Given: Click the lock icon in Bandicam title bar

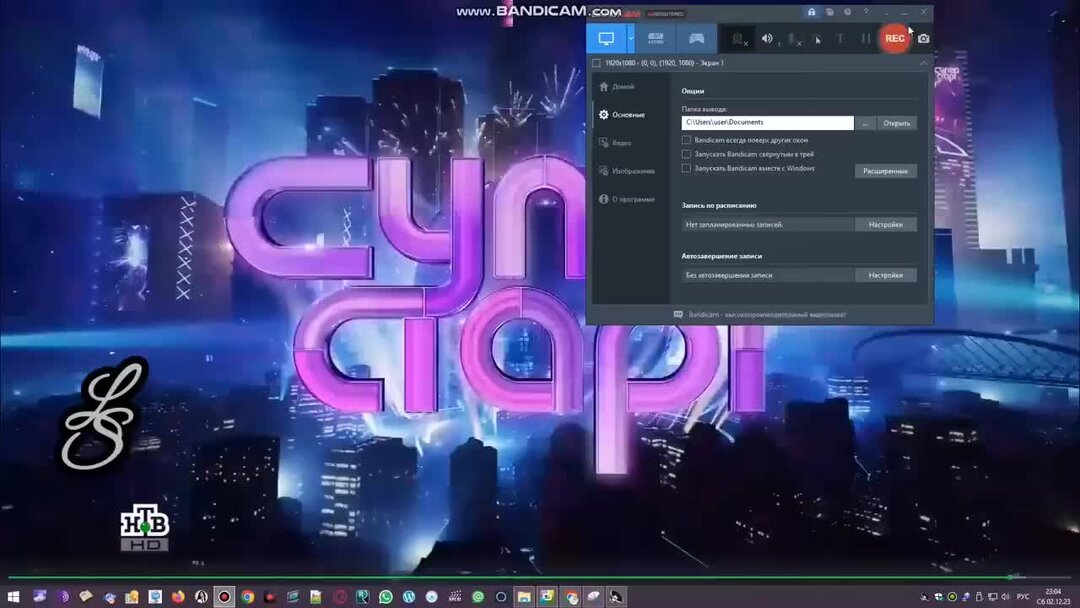Looking at the screenshot, I should (811, 12).
